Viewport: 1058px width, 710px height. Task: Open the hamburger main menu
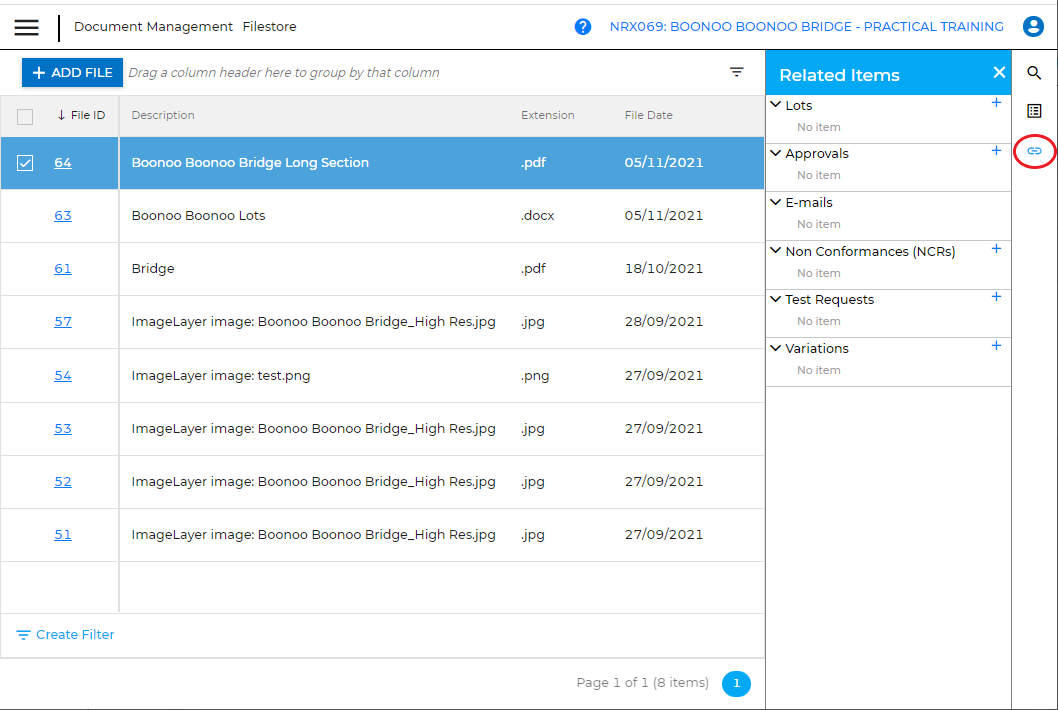(x=27, y=27)
